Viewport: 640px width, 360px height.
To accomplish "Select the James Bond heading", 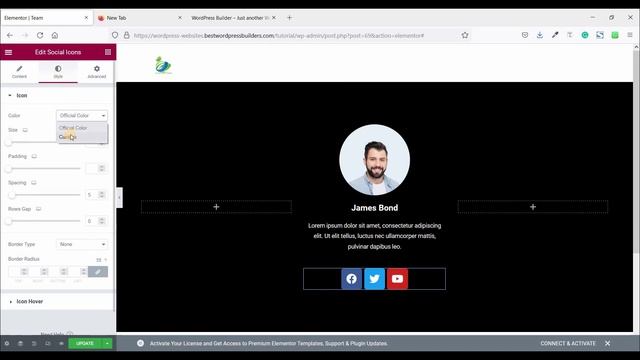I will 374,208.
